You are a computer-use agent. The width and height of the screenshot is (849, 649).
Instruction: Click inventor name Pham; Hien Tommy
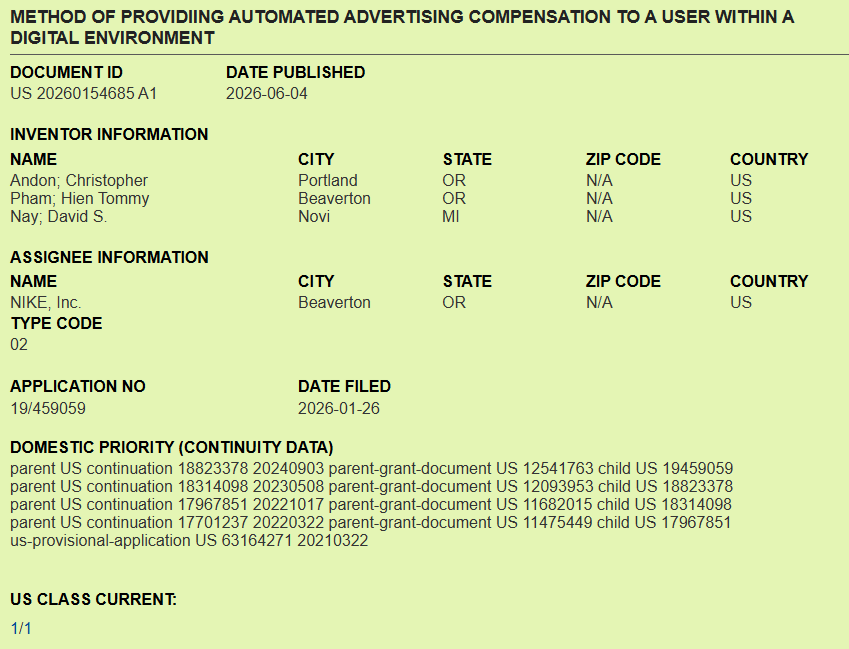click(x=80, y=199)
